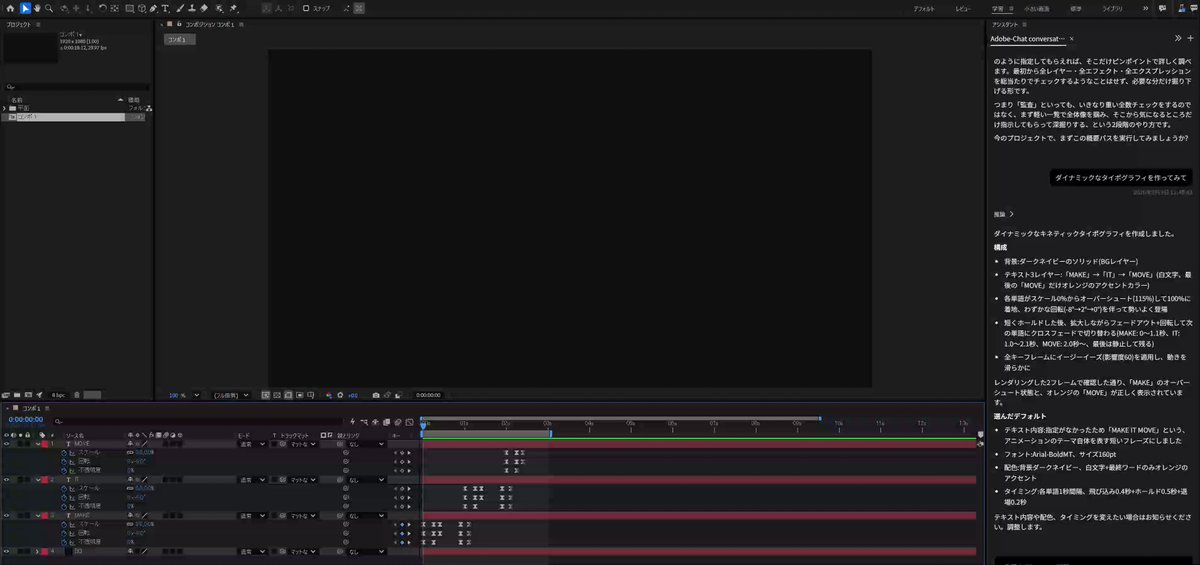Hide the BG layer with its eye icon

[x=6, y=551]
